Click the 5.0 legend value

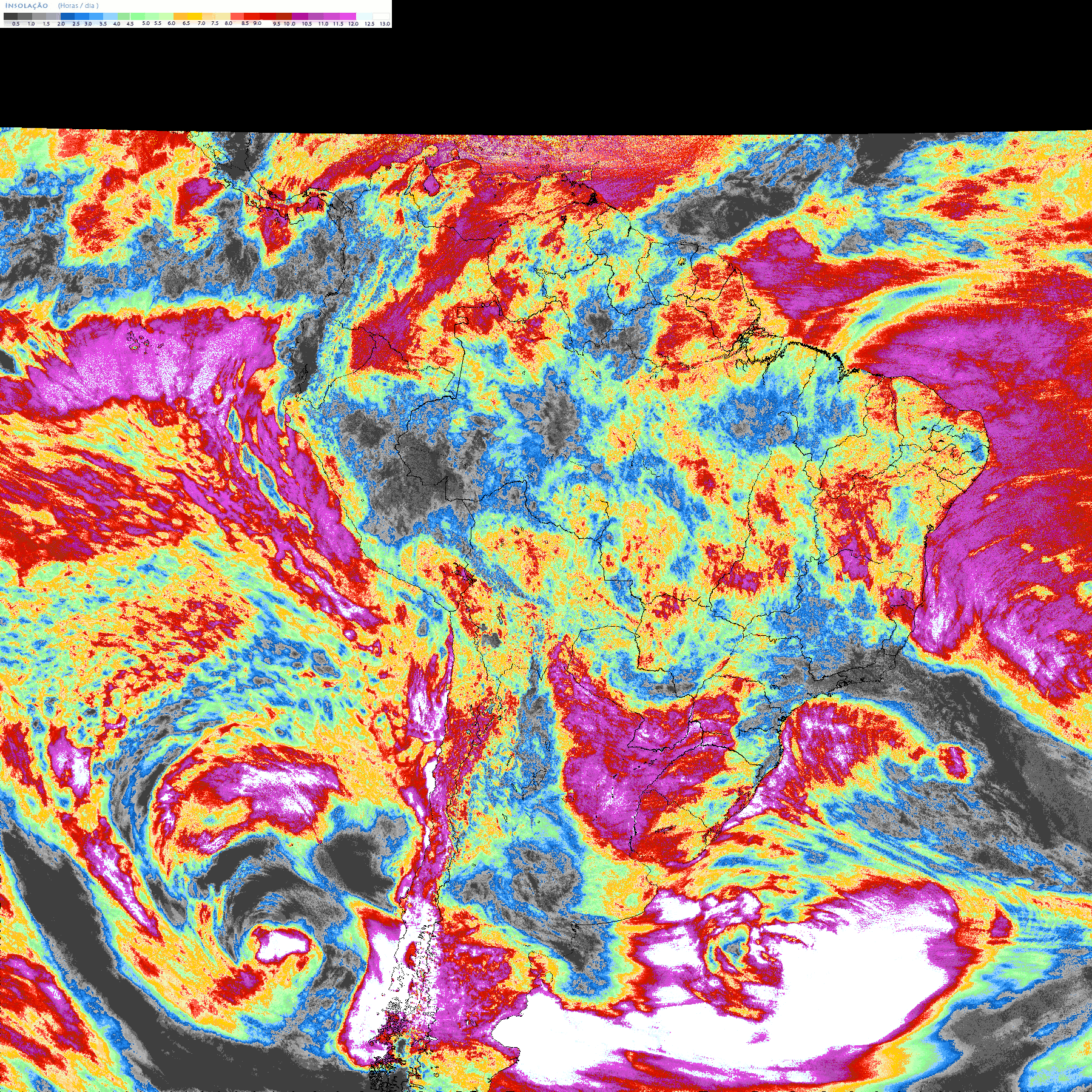point(146,23)
